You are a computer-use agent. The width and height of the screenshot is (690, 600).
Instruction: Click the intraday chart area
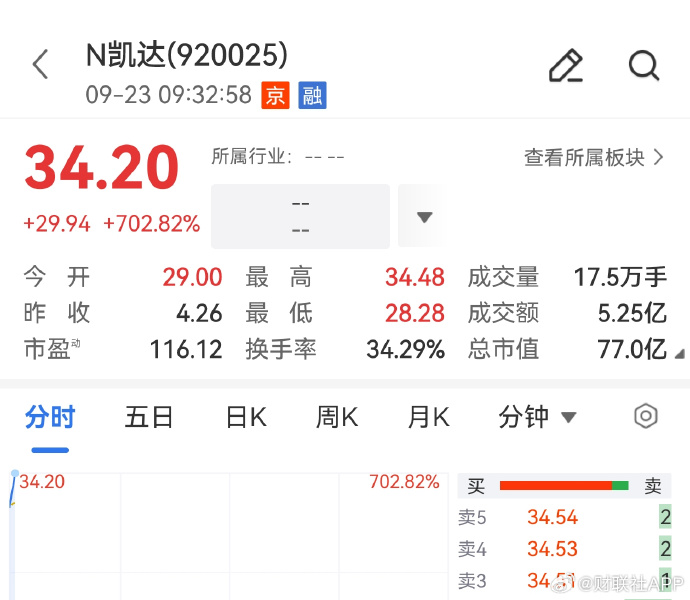pyautogui.click(x=229, y=537)
